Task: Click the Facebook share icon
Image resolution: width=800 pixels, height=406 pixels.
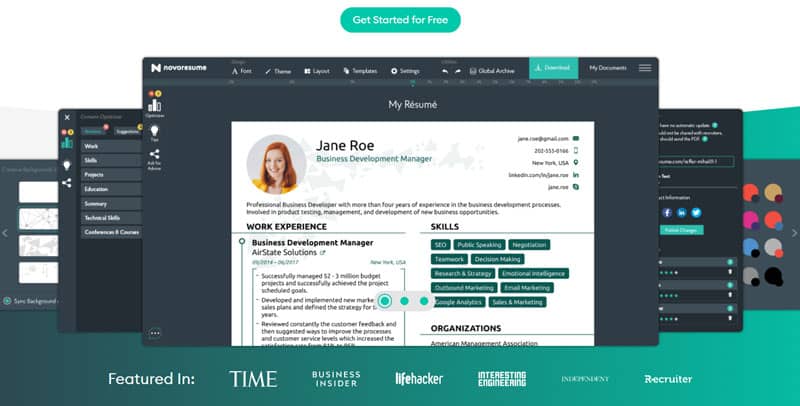Action: pyautogui.click(x=667, y=213)
